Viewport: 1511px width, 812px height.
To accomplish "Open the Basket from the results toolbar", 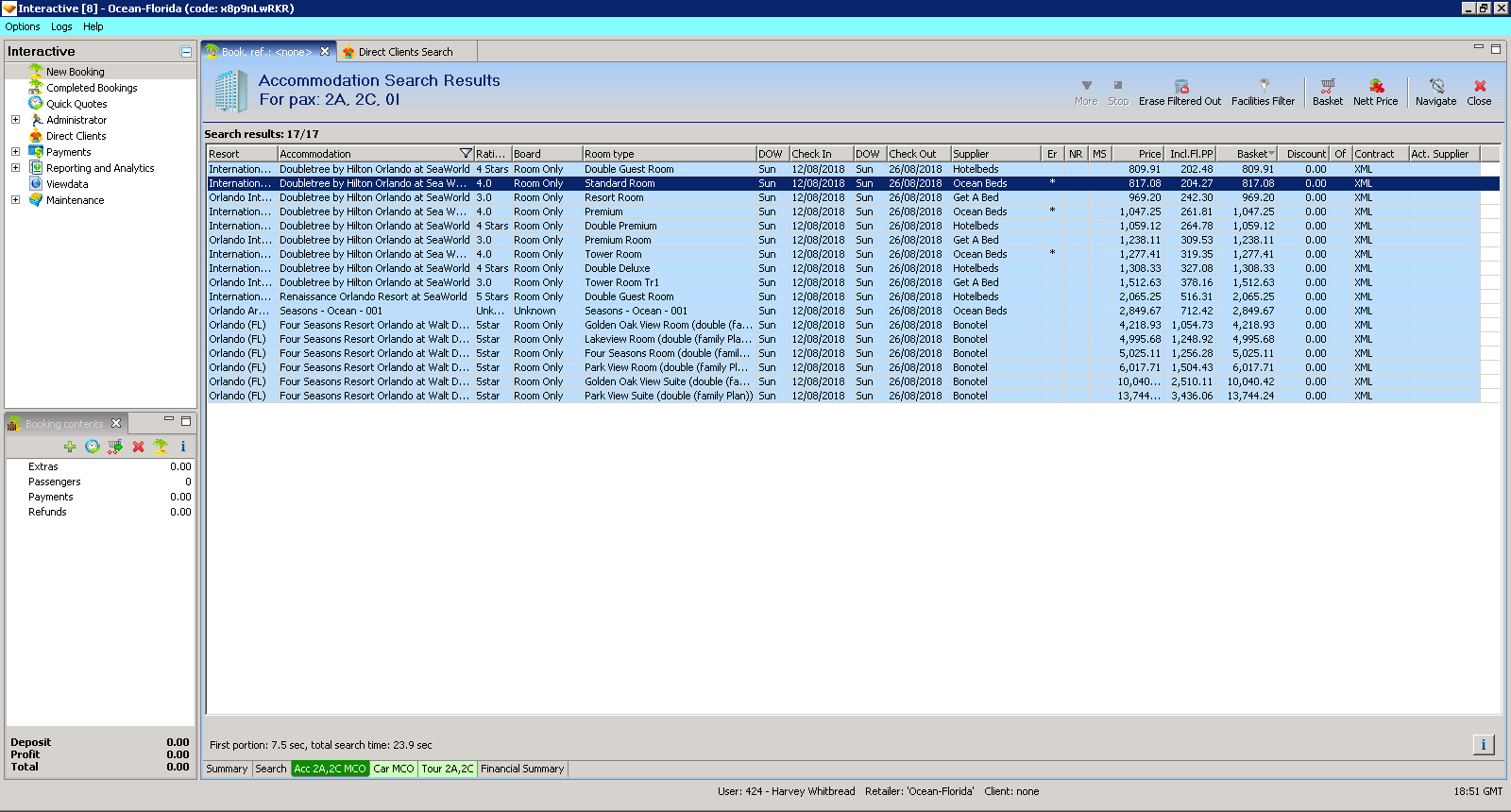I will coord(1327,92).
